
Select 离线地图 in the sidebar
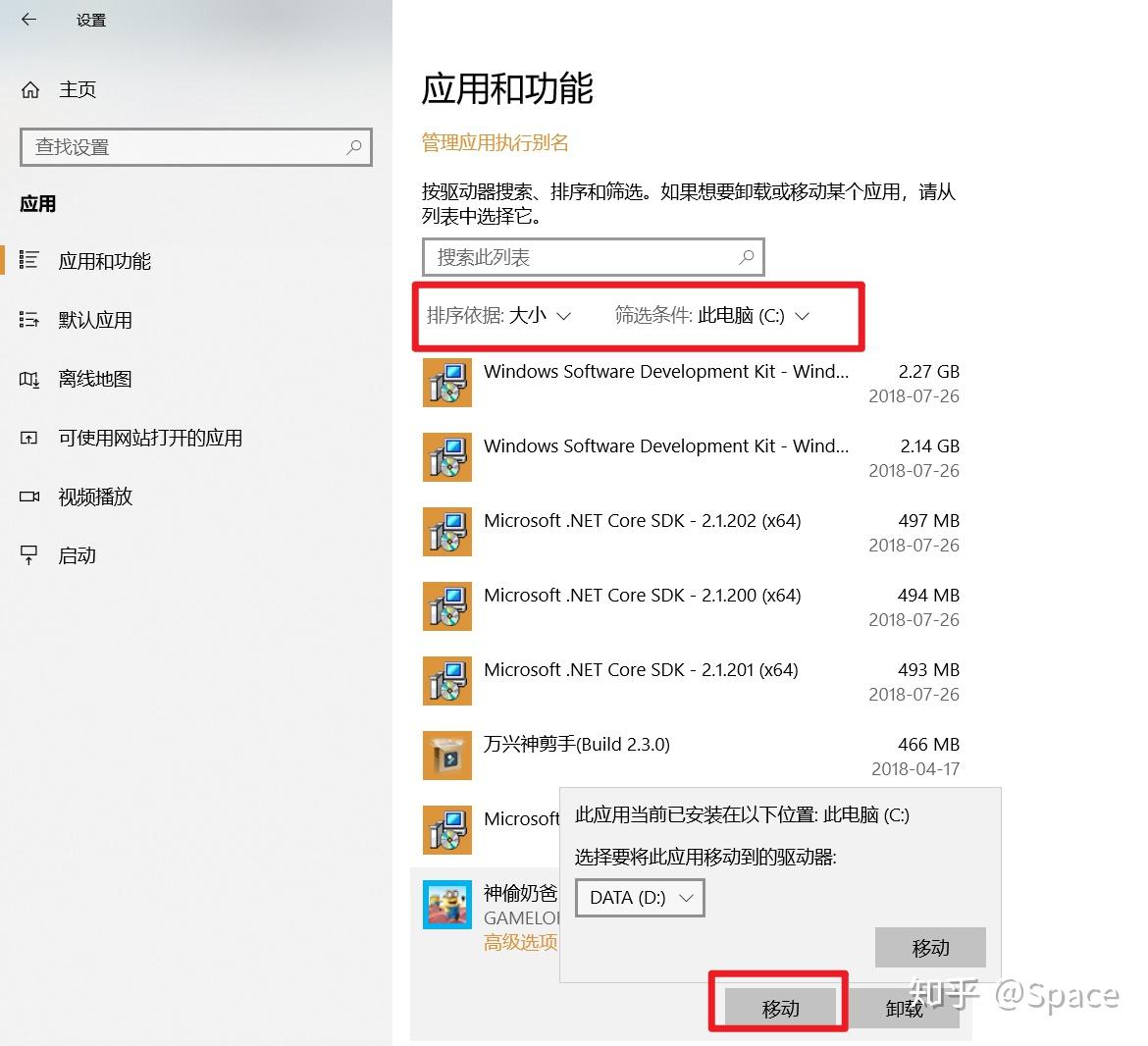pos(95,379)
